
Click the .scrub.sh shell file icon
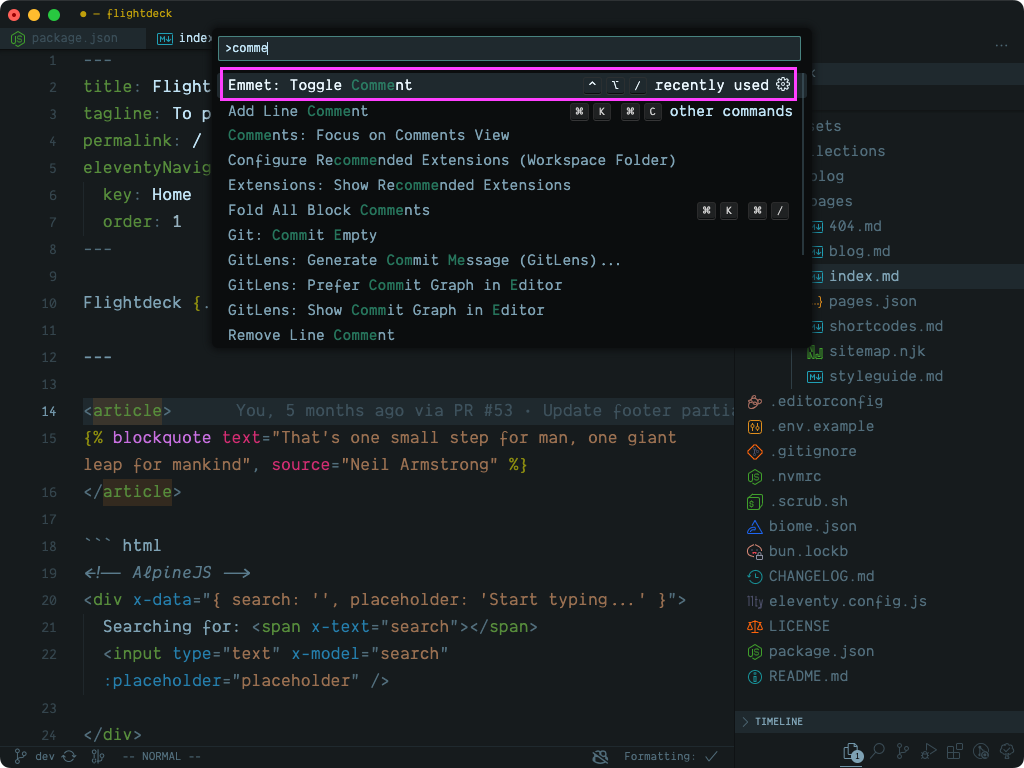(754, 502)
